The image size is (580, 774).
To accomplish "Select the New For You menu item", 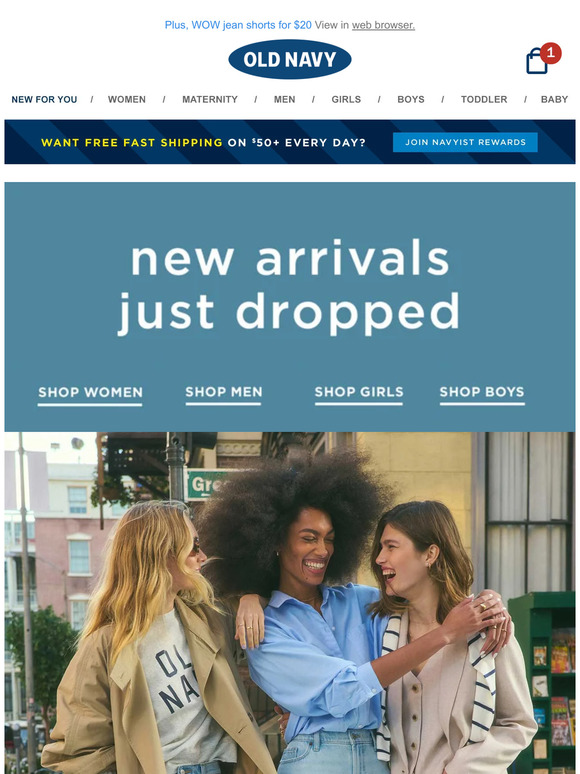I will click(x=44, y=99).
